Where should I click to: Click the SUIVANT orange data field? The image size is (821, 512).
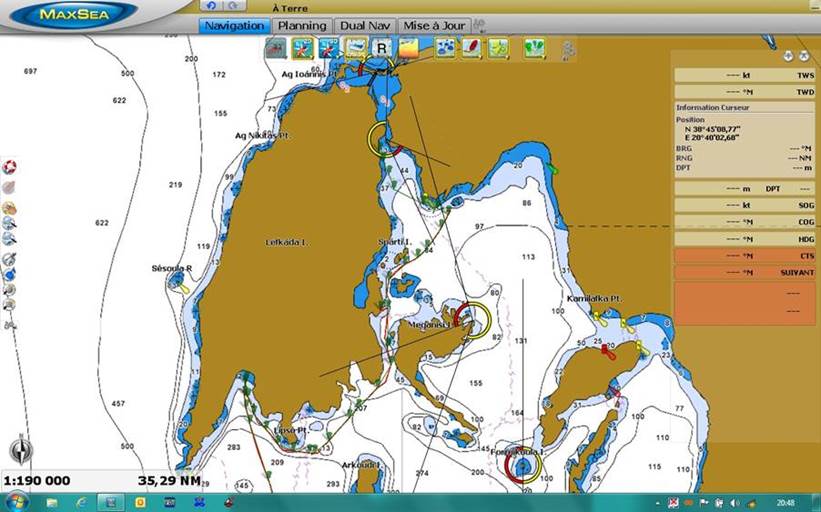pyautogui.click(x=744, y=272)
